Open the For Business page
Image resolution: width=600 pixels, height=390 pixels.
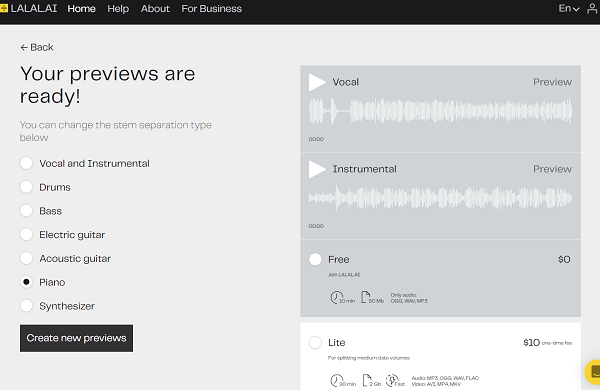pyautogui.click(x=212, y=8)
